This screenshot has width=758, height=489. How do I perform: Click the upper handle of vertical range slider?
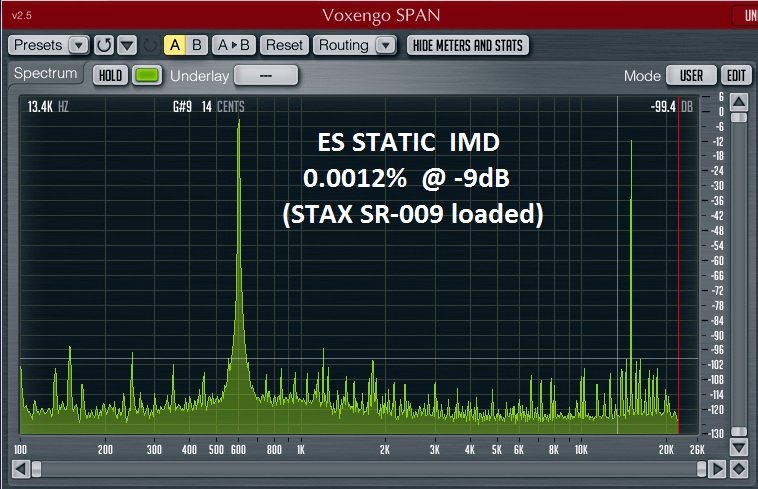tap(739, 117)
